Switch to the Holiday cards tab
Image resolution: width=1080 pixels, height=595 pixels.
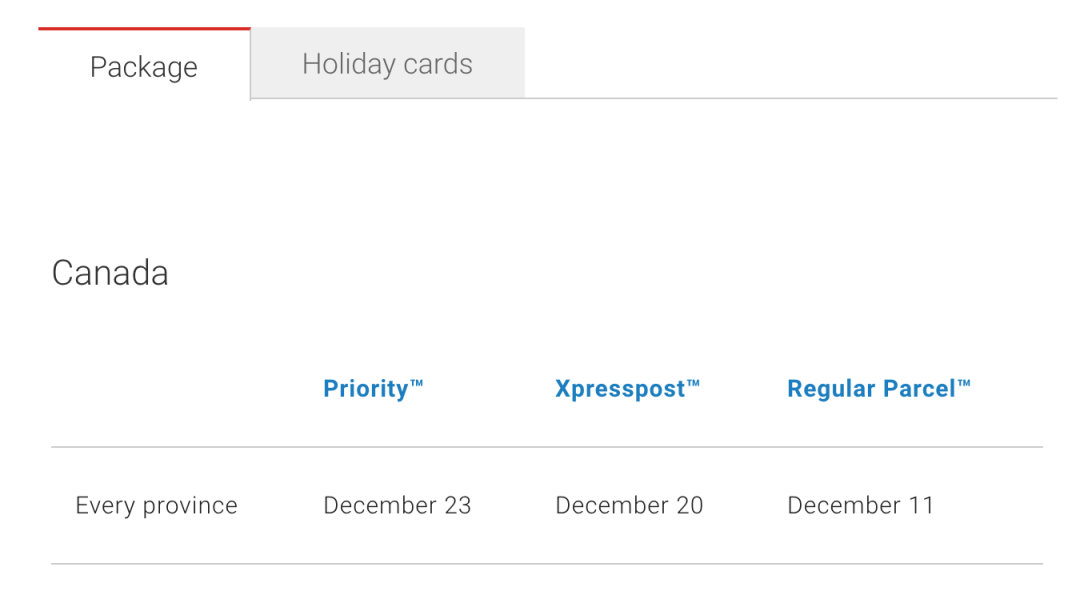(387, 63)
